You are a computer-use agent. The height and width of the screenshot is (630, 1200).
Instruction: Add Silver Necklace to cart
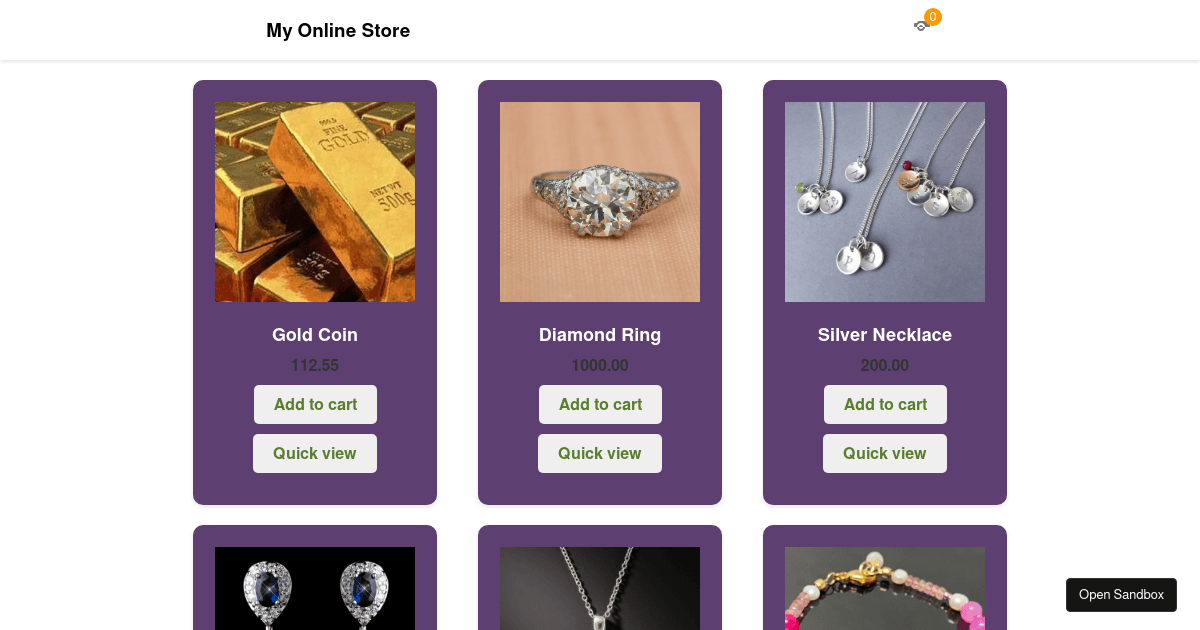(x=885, y=404)
